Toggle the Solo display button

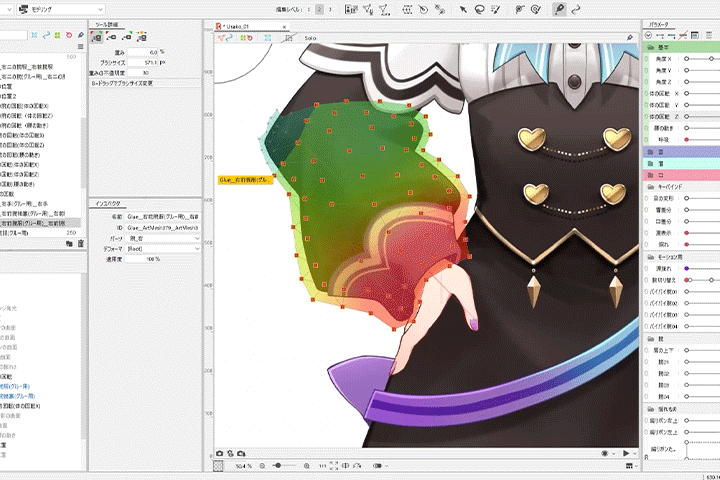(310, 38)
